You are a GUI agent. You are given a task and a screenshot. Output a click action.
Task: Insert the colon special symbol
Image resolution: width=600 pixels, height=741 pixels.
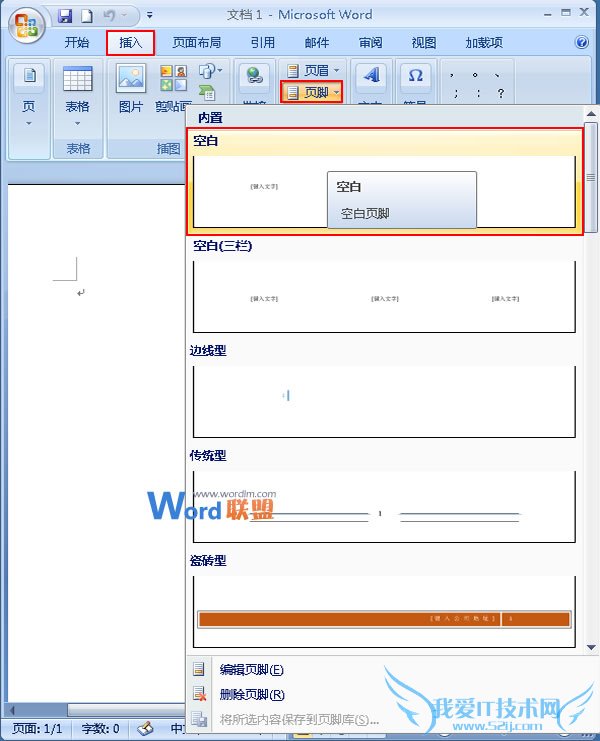[478, 93]
